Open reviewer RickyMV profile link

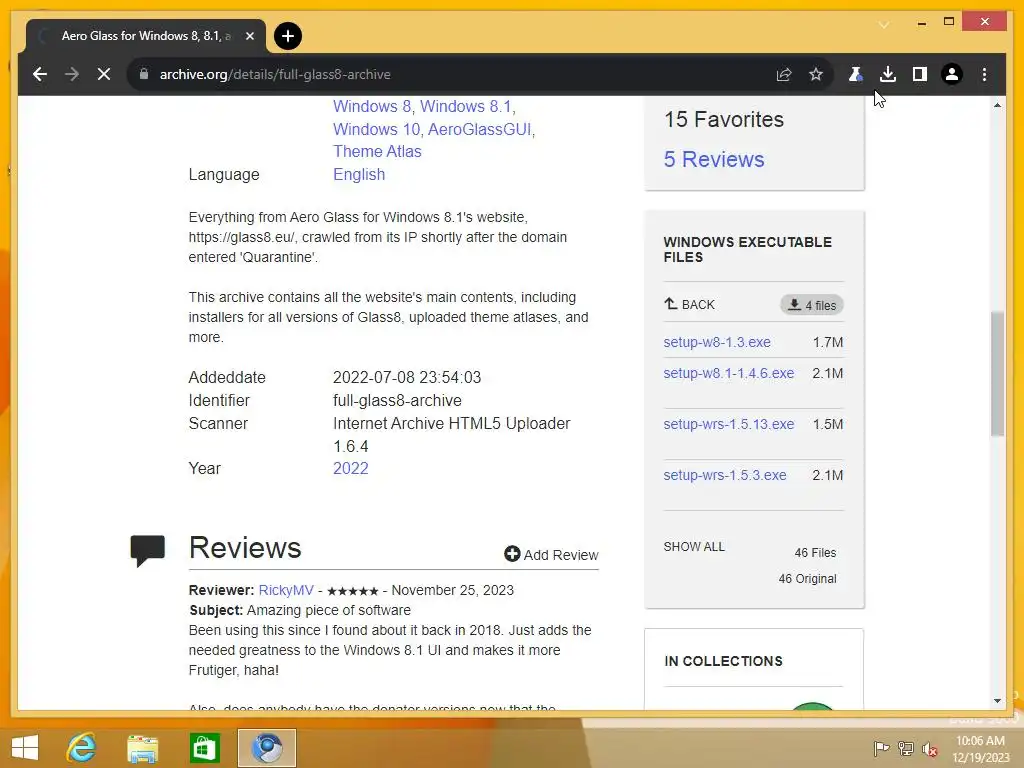click(x=286, y=590)
